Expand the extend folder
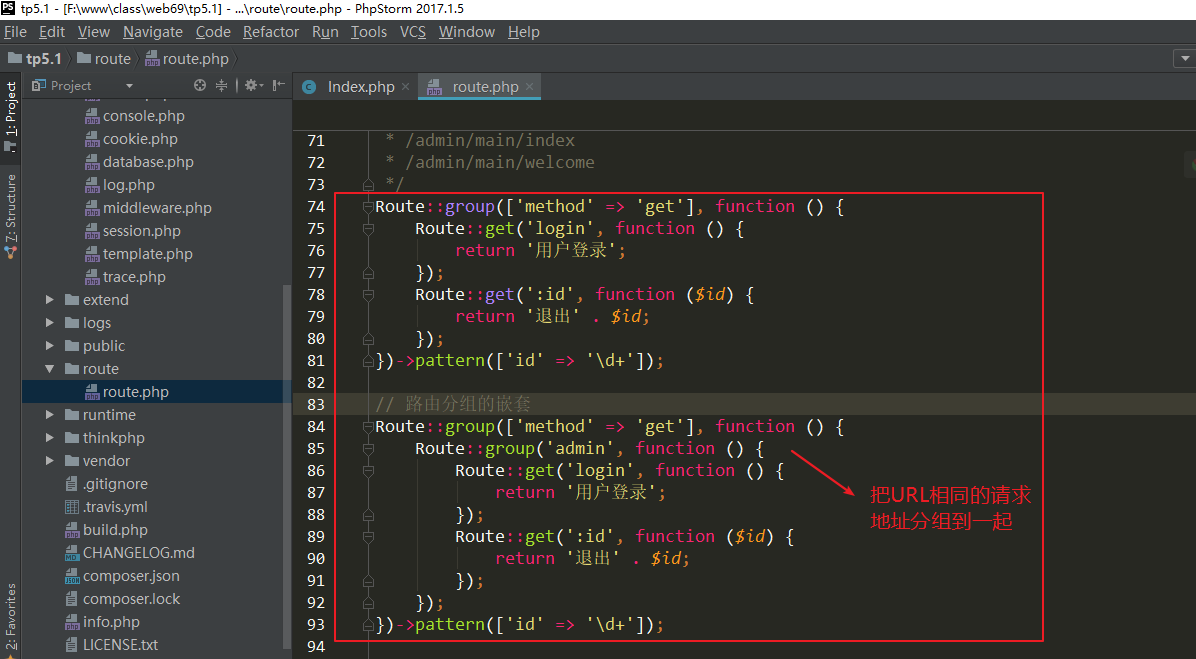The height and width of the screenshot is (659, 1196). (x=50, y=300)
